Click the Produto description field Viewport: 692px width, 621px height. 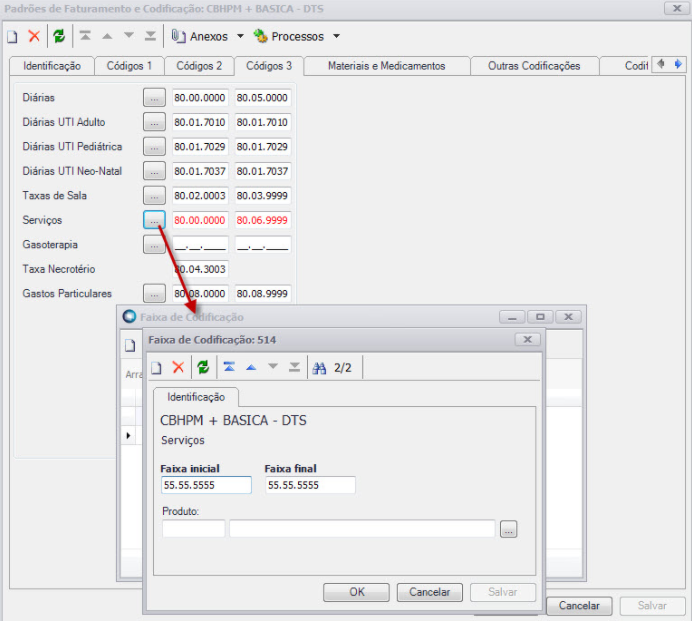click(x=362, y=529)
